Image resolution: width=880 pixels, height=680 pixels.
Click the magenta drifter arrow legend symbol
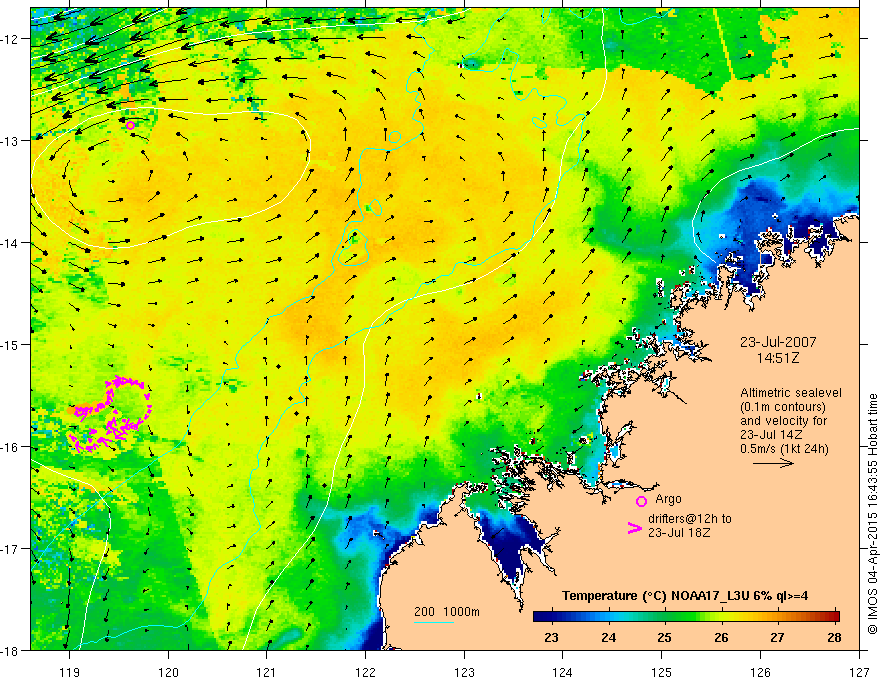635,528
